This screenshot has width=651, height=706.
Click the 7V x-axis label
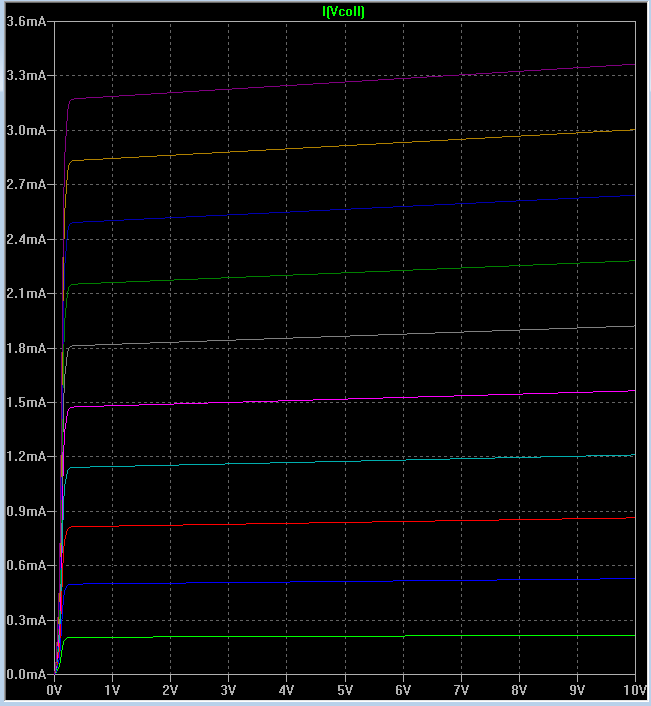(x=461, y=690)
